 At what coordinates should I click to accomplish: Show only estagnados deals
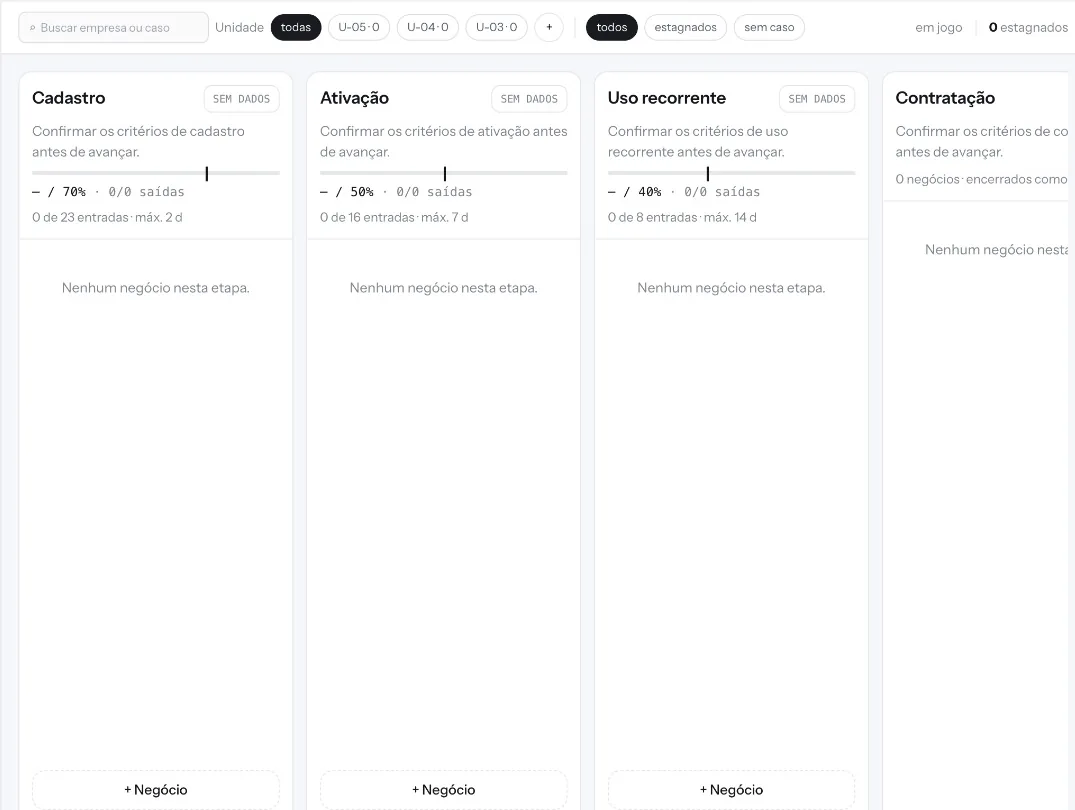[x=686, y=27]
